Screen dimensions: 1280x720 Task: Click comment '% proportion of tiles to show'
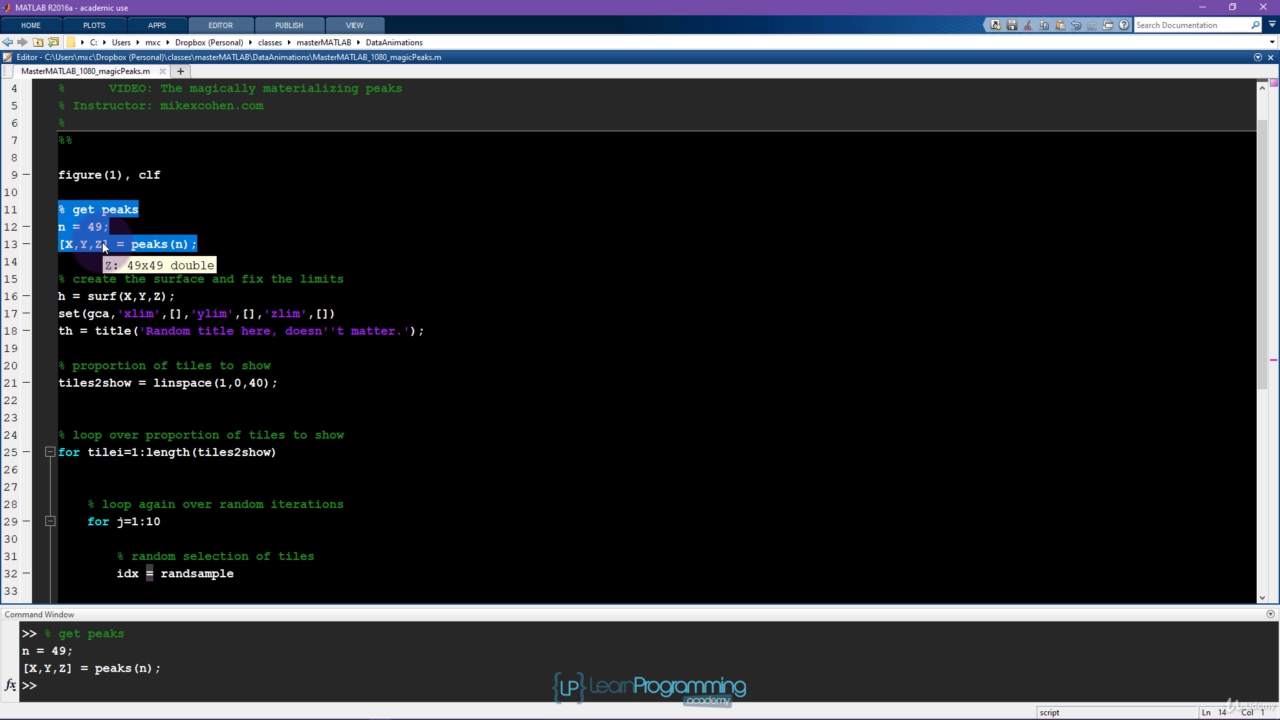point(164,365)
